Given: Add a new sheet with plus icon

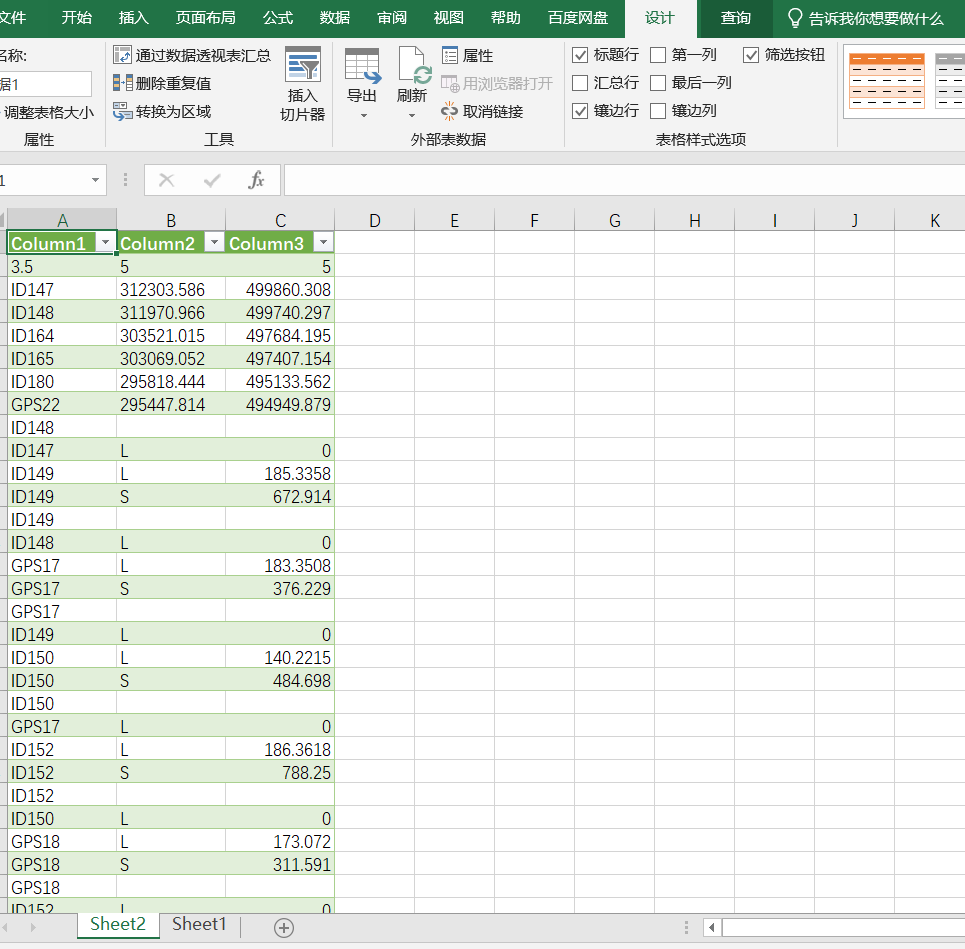Looking at the screenshot, I should pyautogui.click(x=284, y=928).
